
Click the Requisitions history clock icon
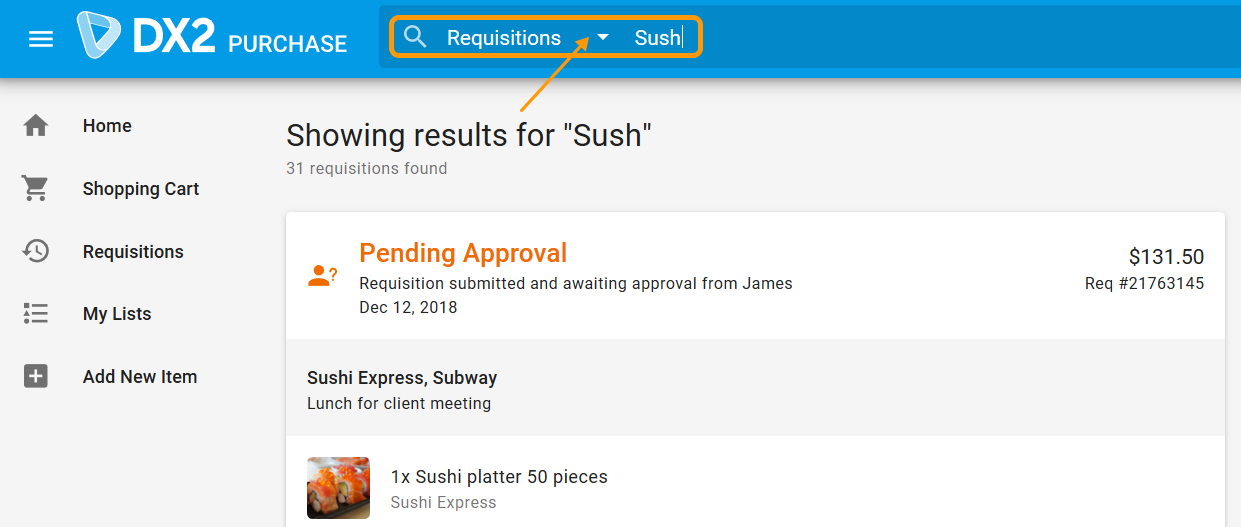pos(36,251)
